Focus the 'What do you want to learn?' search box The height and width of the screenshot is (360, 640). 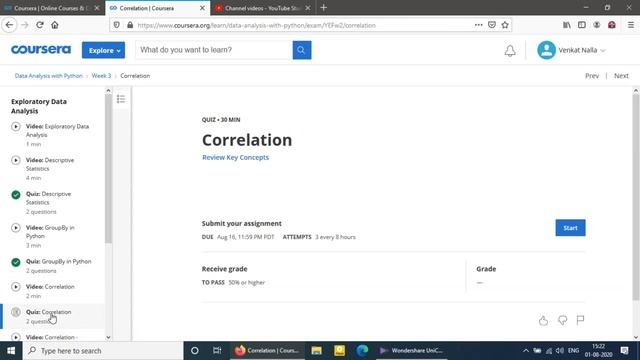point(214,50)
